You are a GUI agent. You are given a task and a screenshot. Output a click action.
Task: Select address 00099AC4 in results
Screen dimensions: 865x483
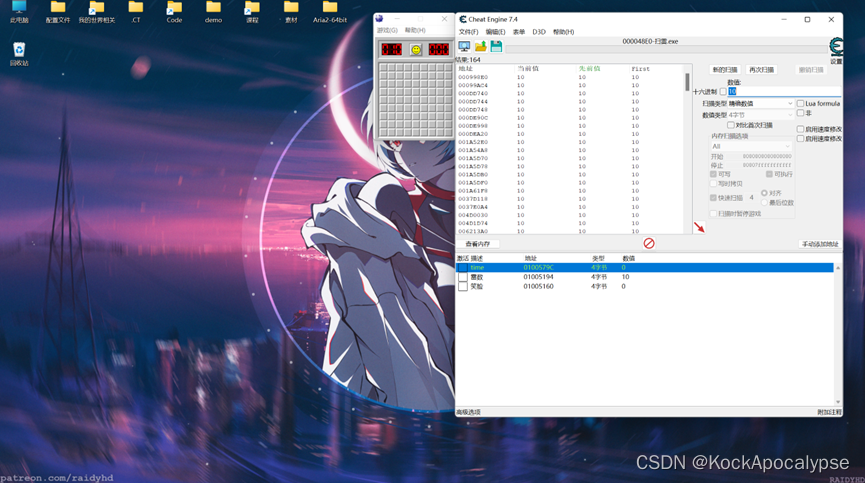pyautogui.click(x=473, y=85)
